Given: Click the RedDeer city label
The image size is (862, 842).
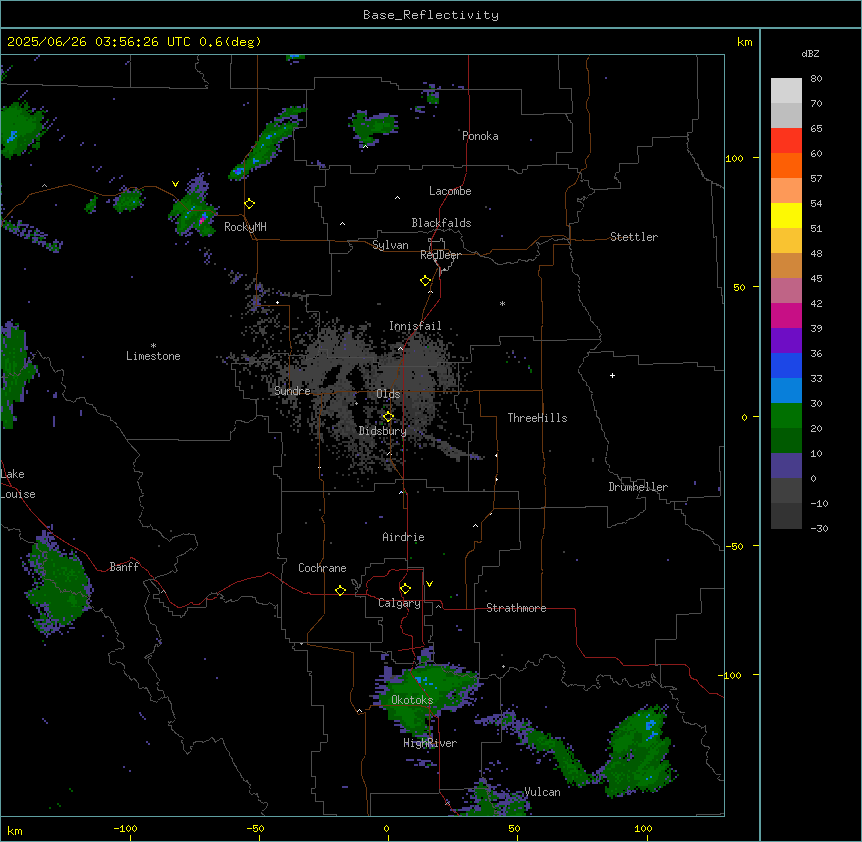Looking at the screenshot, I should click(x=440, y=255).
